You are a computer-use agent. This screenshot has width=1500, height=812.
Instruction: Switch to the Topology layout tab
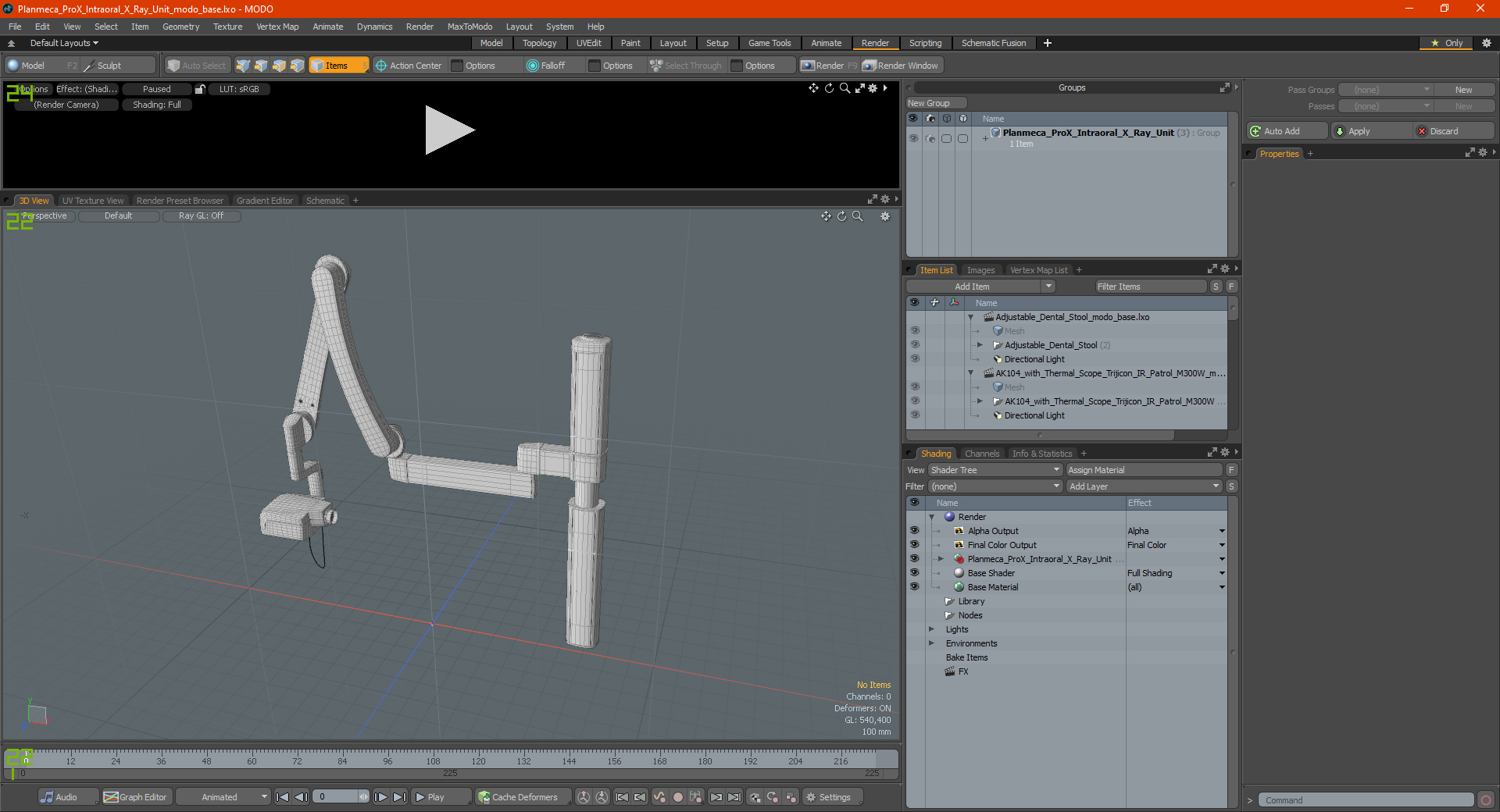click(539, 43)
